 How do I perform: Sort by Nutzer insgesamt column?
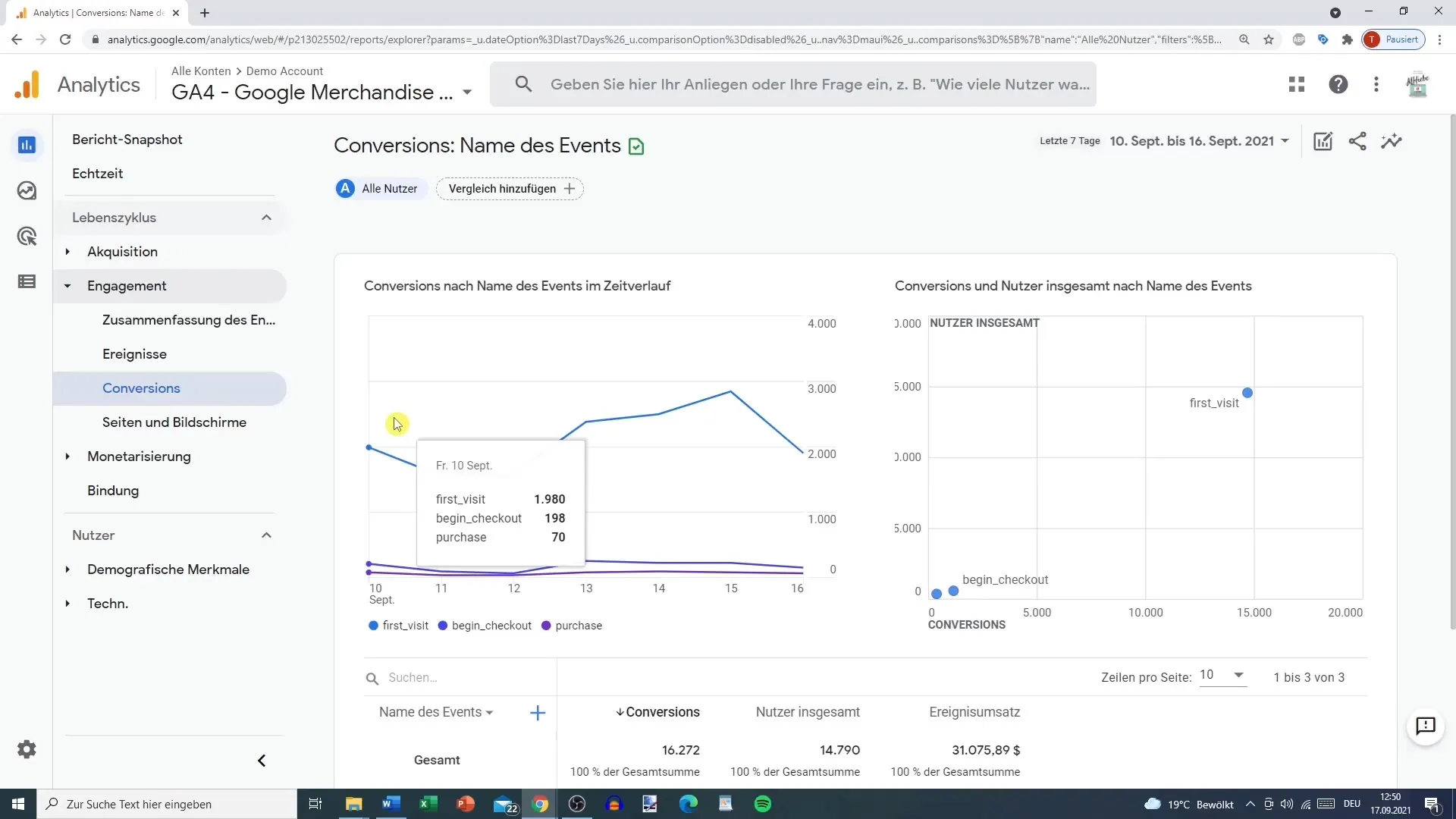(808, 712)
